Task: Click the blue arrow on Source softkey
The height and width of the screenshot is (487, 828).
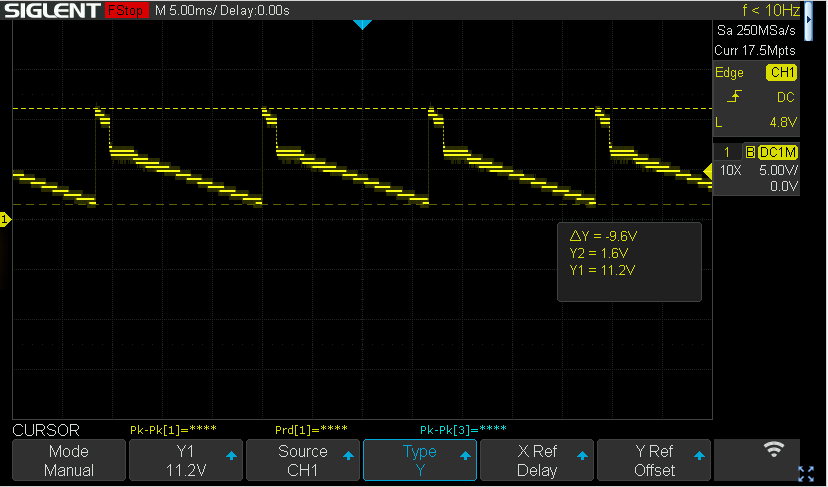Action: pyautogui.click(x=349, y=455)
